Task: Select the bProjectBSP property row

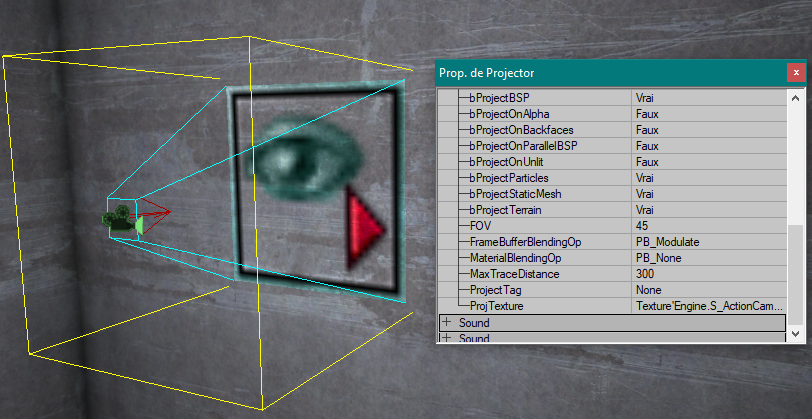Action: (613, 97)
